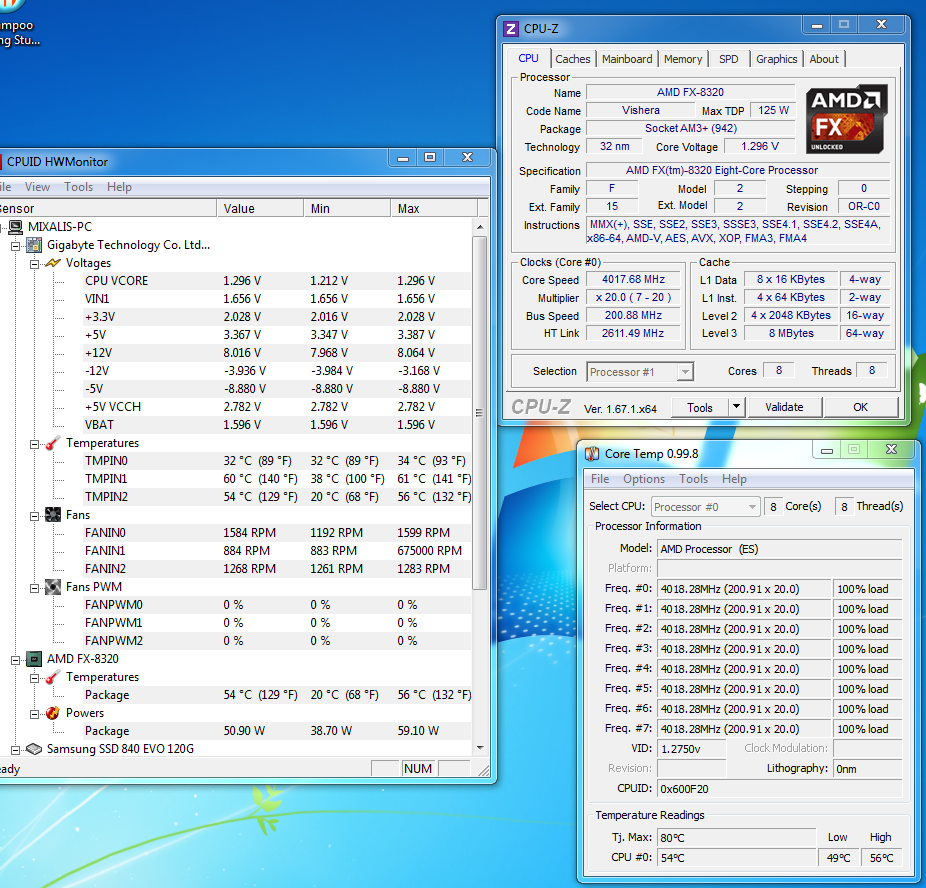926x888 pixels.
Task: Click the AMD FX-8320 chip icon
Action: [x=35, y=659]
